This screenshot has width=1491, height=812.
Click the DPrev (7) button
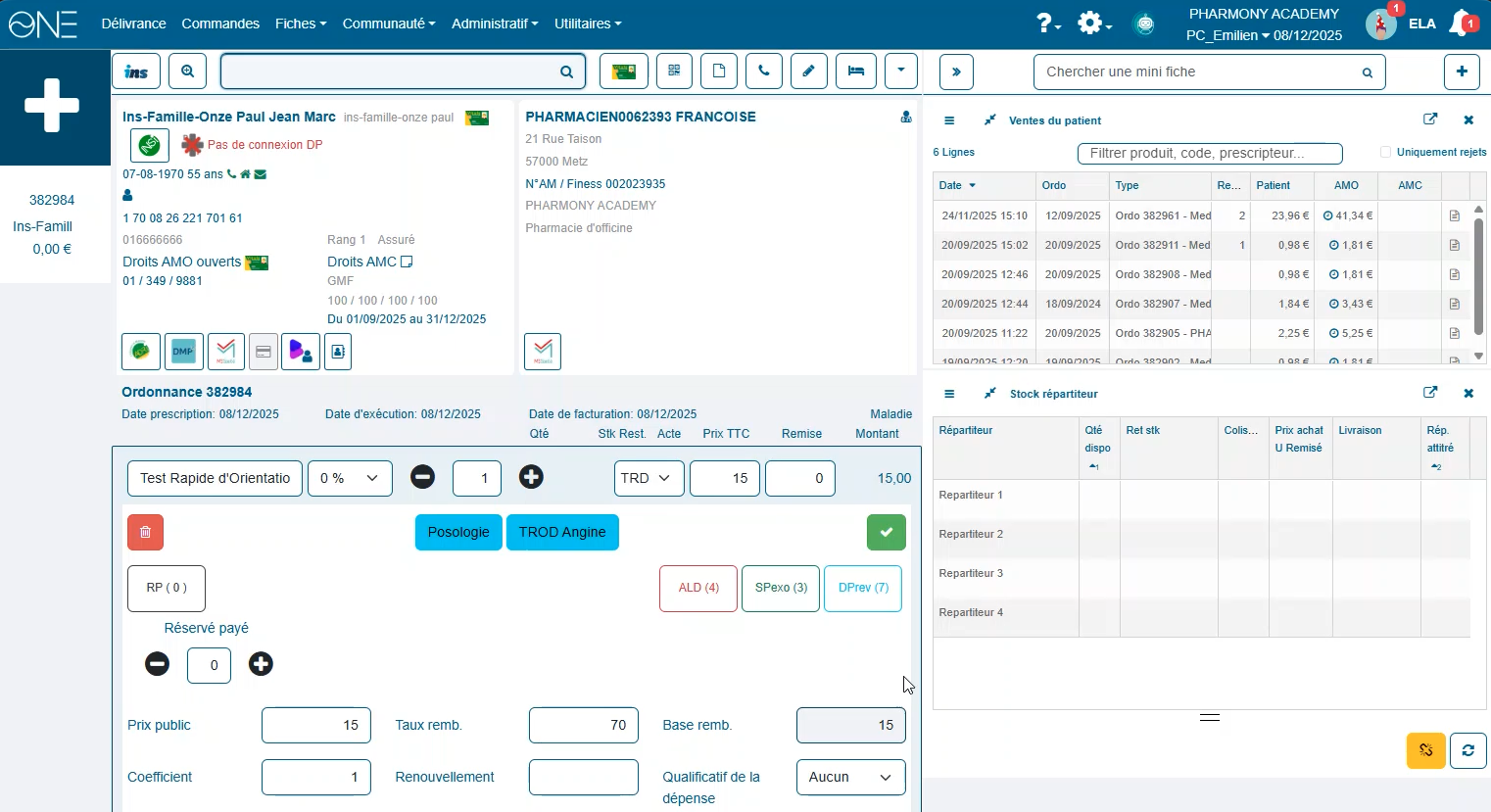[863, 588]
